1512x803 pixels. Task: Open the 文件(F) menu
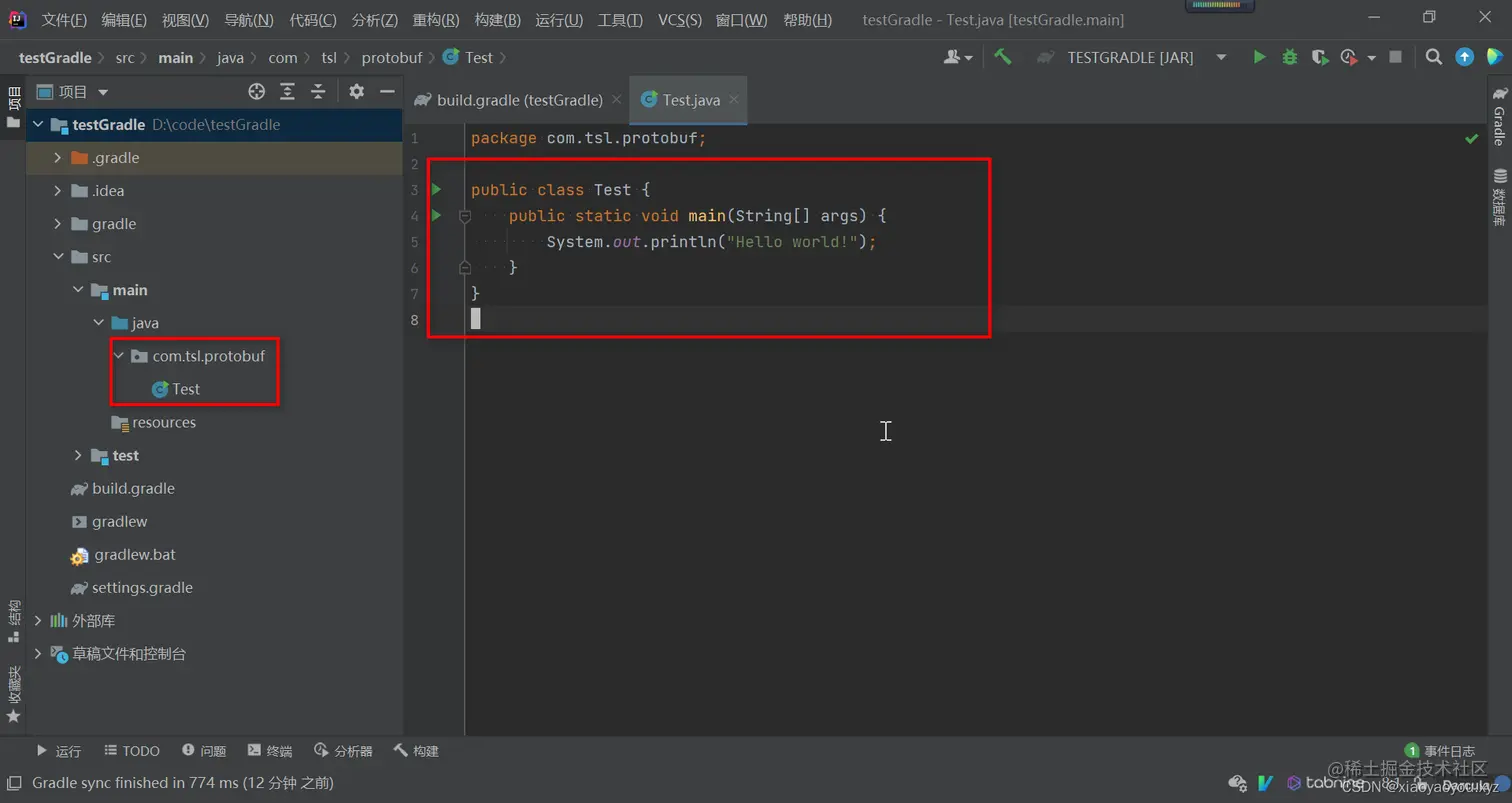(x=64, y=20)
